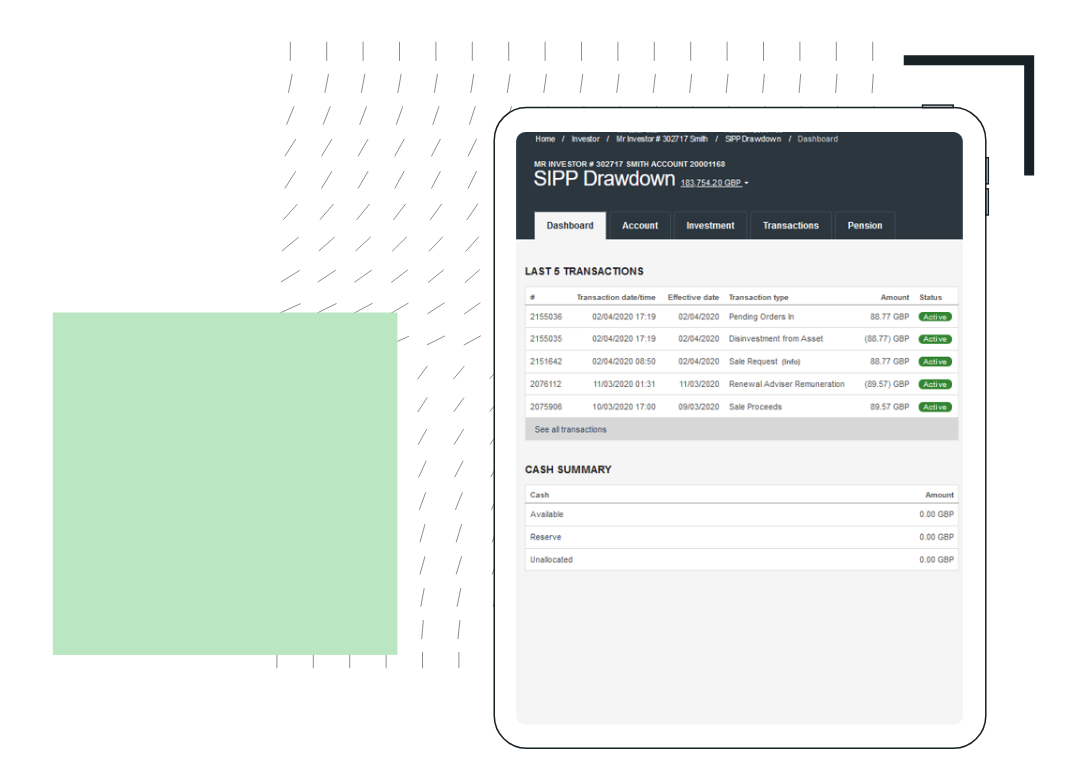Click the 89.57 GBP Sale Proceeds amount
1082x784 pixels.
(889, 407)
